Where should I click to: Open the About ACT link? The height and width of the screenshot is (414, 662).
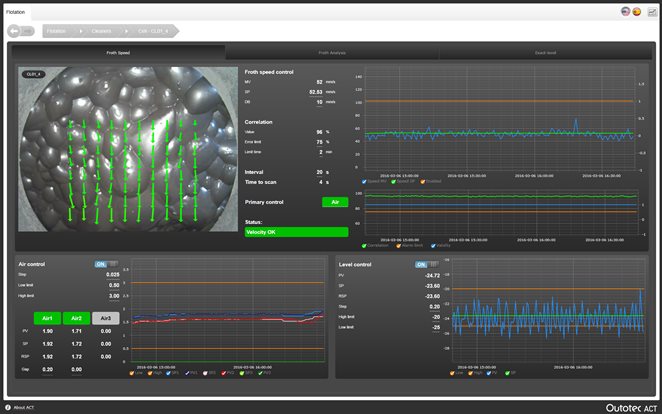coord(24,408)
